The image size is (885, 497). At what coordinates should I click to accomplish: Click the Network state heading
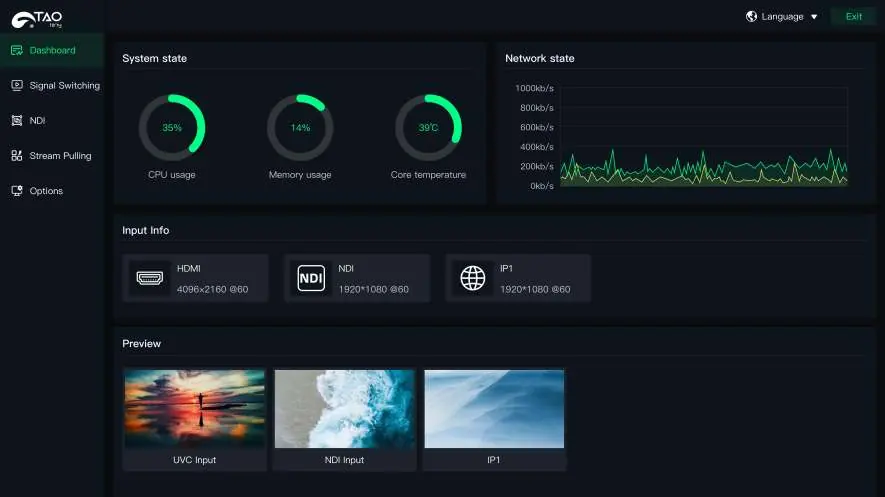tap(540, 58)
